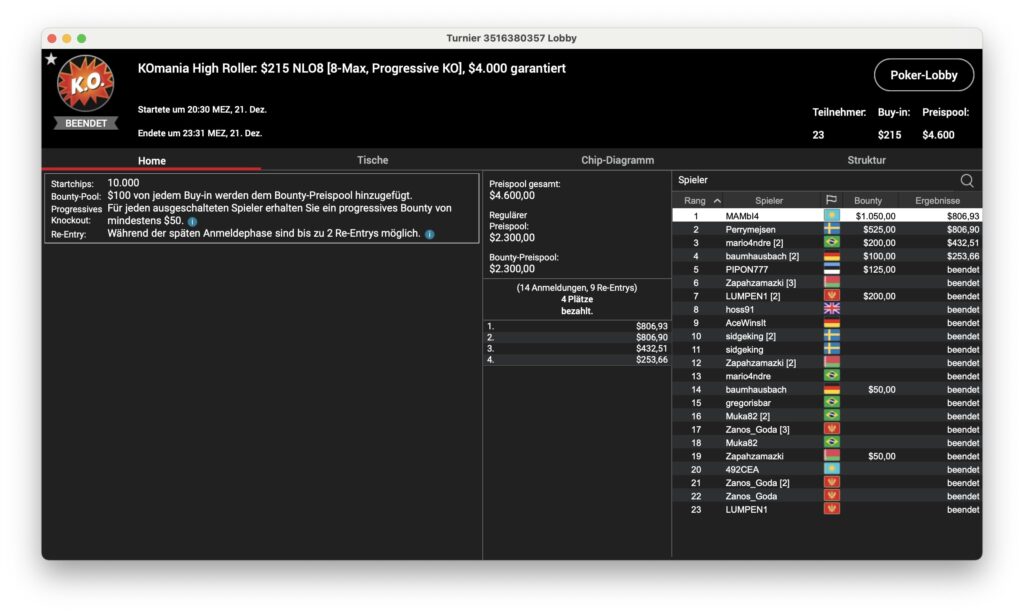Select the Struktur tab
This screenshot has width=1024, height=615.
pyautogui.click(x=866, y=160)
